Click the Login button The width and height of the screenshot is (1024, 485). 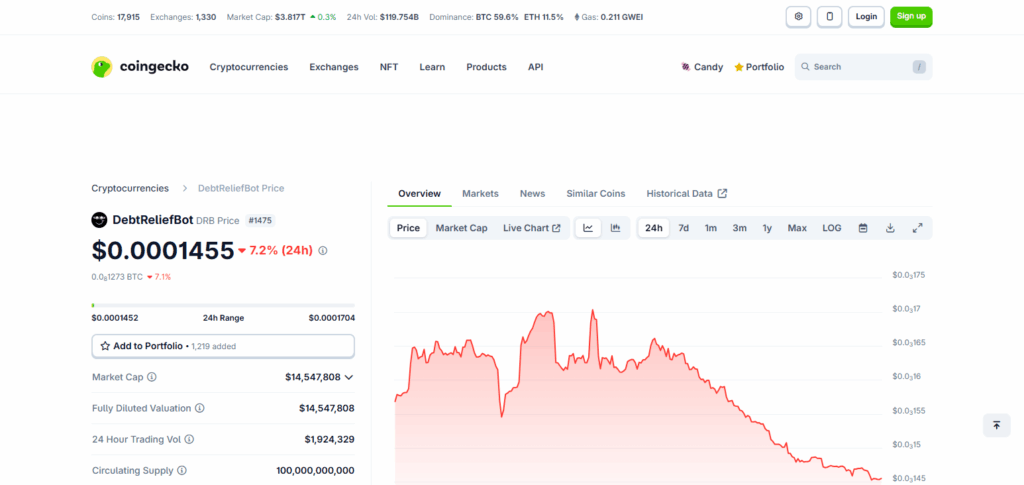(x=866, y=16)
